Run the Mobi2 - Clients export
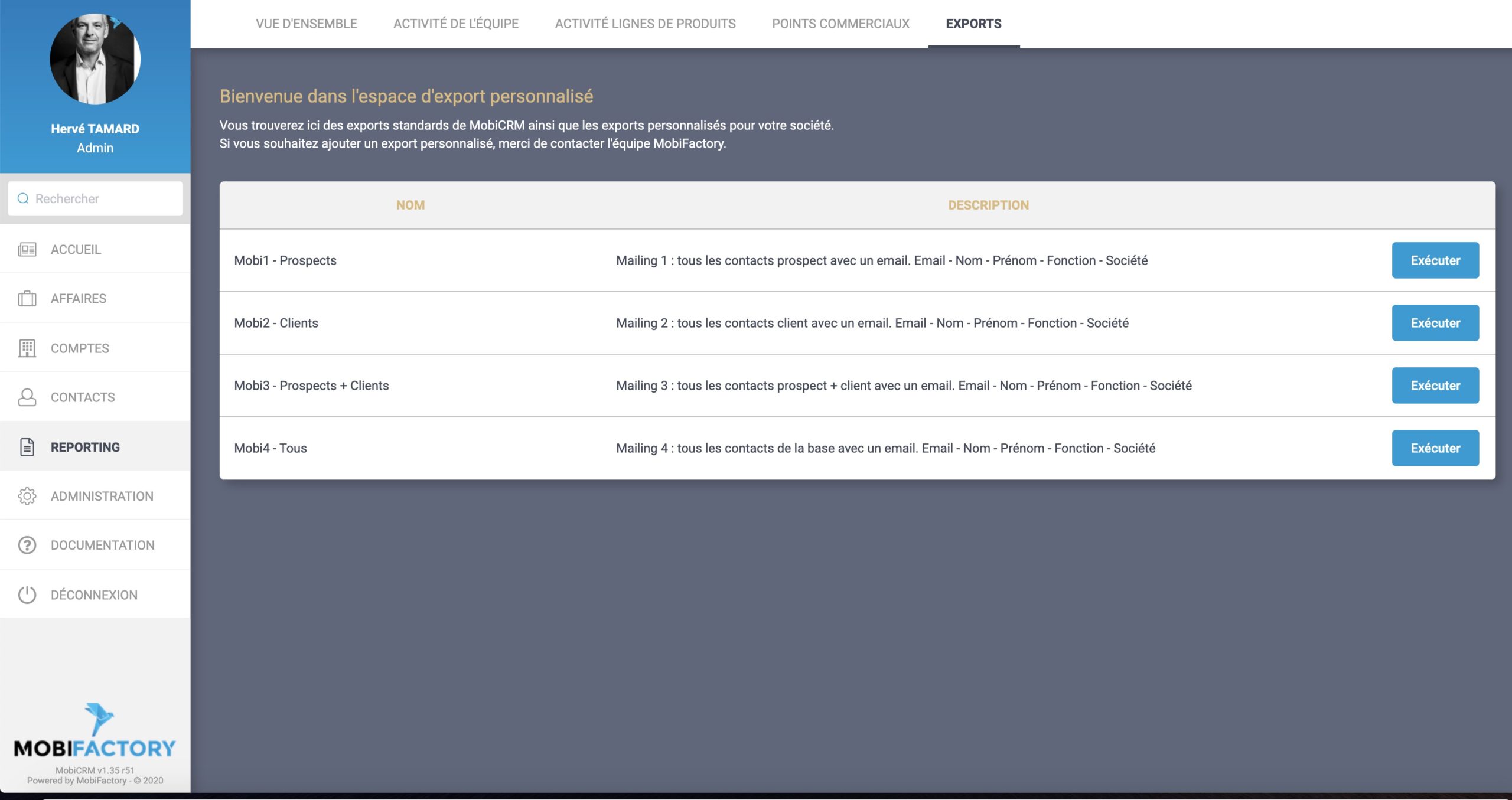Image resolution: width=1512 pixels, height=800 pixels. pyautogui.click(x=1435, y=323)
